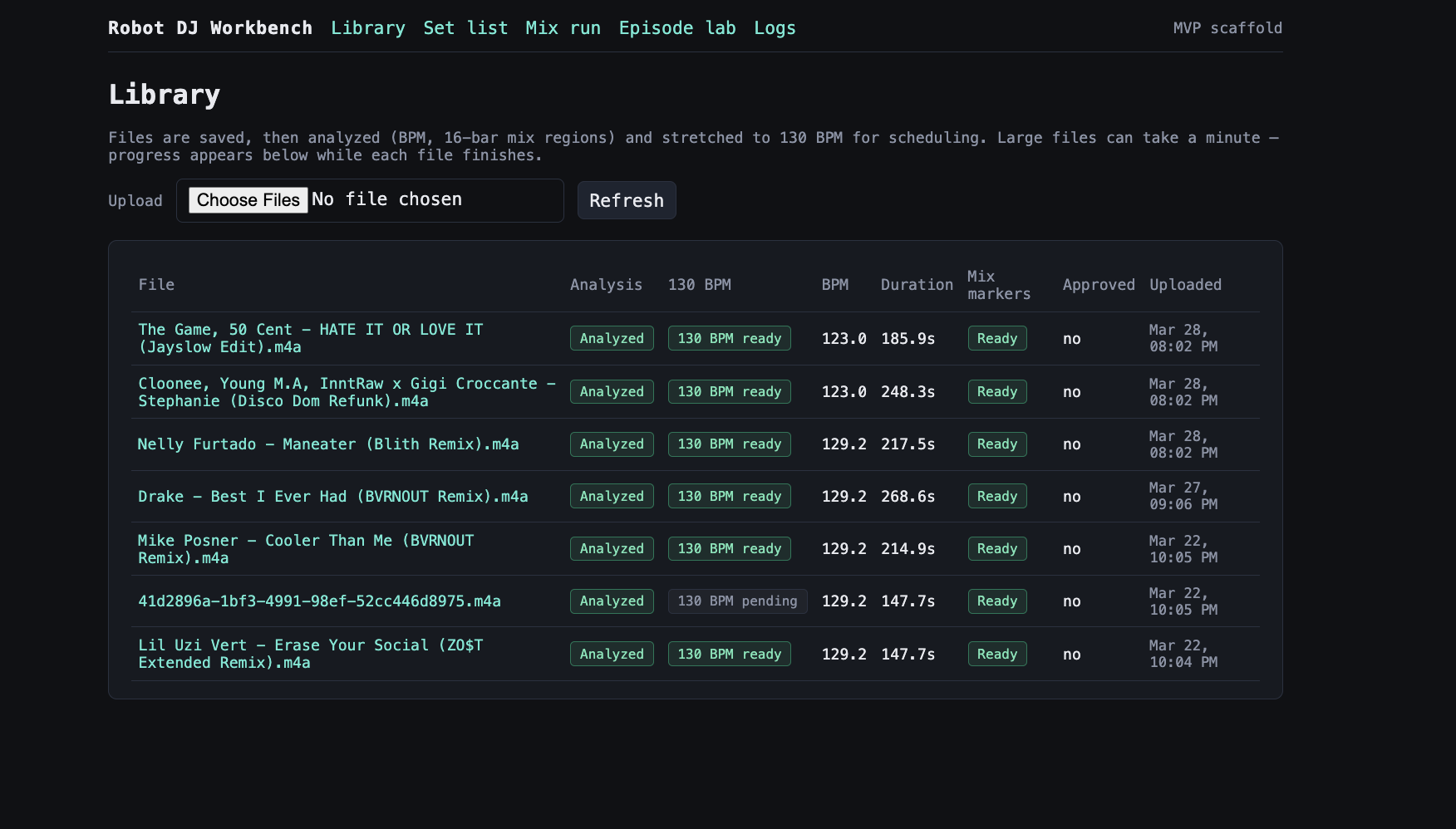Toggle Approved status for the Drake track
This screenshot has height=829, width=1456.
1071,496
